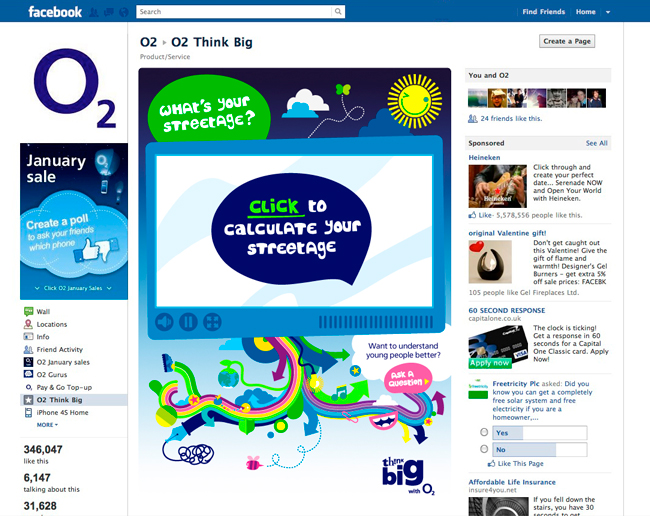Click the first friend thumbnail under You and O2
The image size is (650, 516).
(478, 98)
